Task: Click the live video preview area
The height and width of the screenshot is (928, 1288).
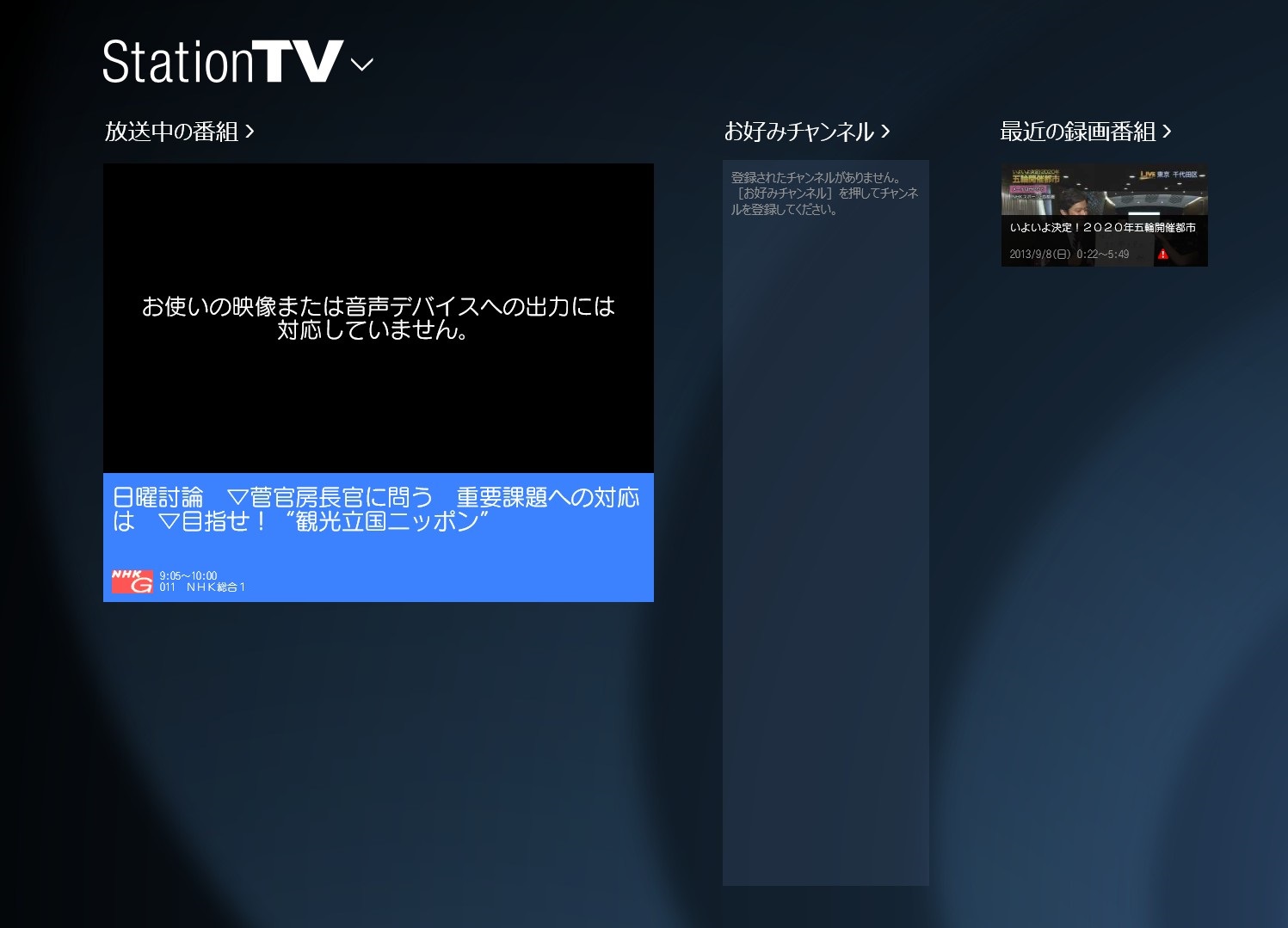Action: coord(379,318)
